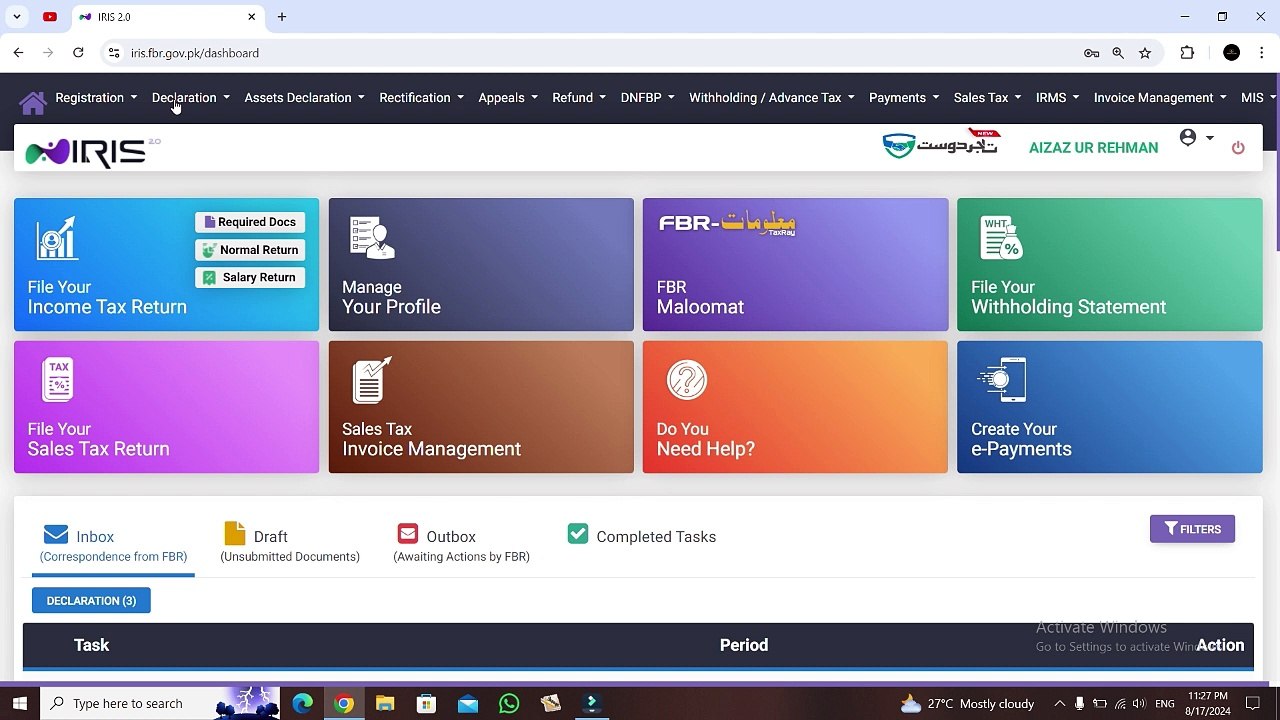
Task: Click the purple home icon
Action: click(x=32, y=101)
